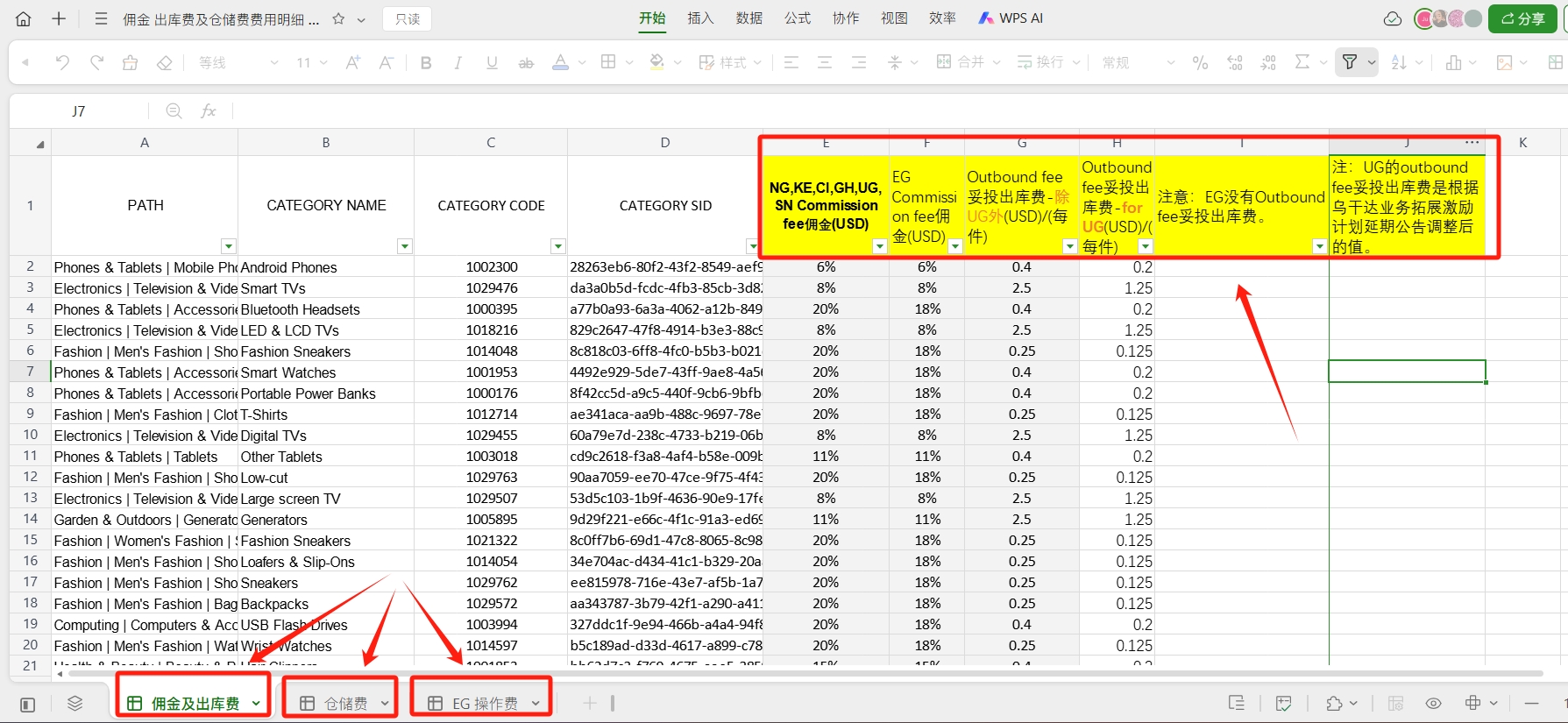1568x723 pixels.
Task: Click the Undo arrow icon
Action: 62,62
